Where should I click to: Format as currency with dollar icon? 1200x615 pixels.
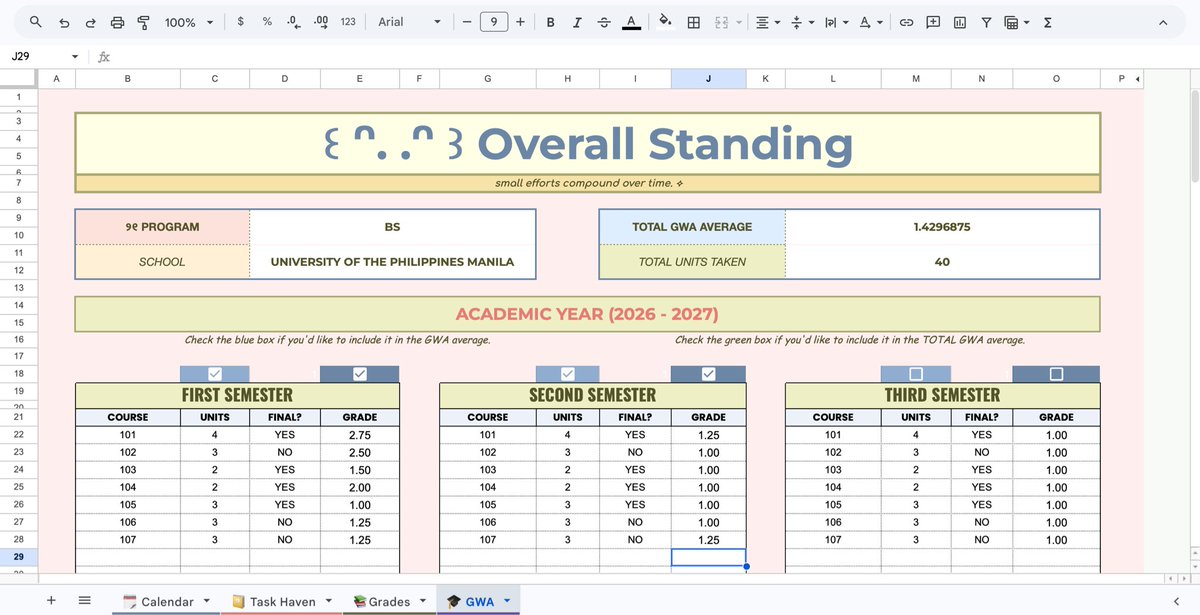(x=241, y=21)
